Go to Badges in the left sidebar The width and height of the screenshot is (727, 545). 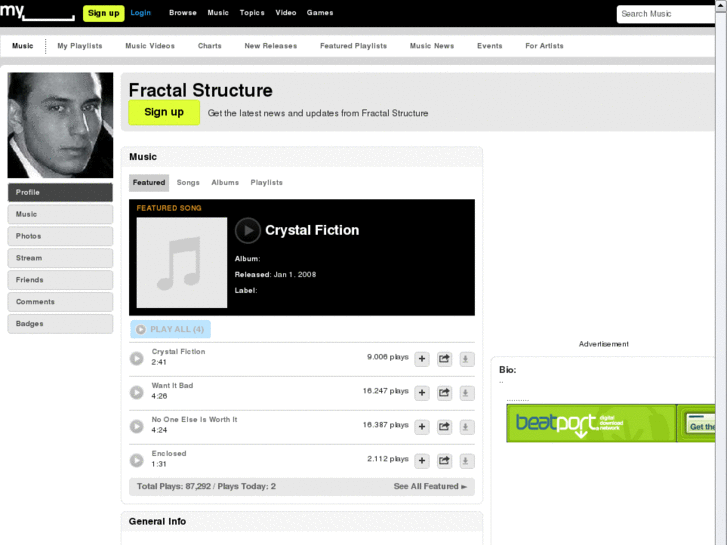tap(60, 324)
